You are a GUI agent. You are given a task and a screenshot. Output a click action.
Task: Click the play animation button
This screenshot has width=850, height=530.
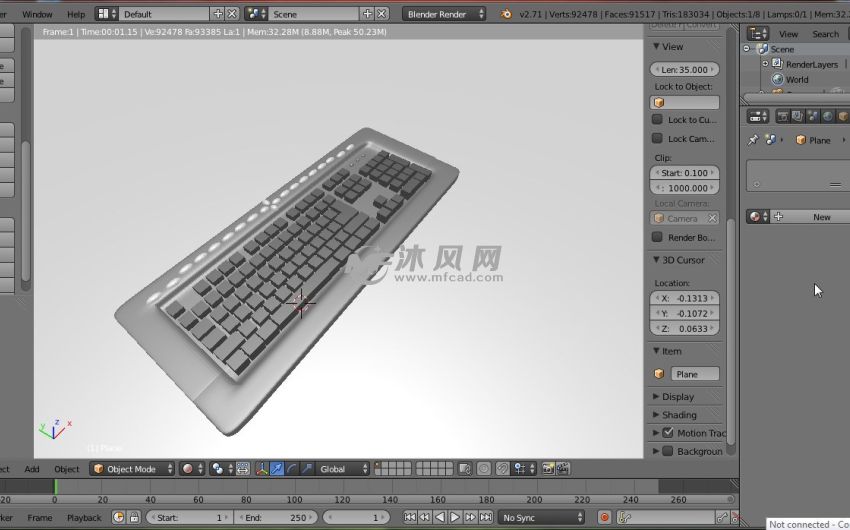pyautogui.click(x=455, y=517)
